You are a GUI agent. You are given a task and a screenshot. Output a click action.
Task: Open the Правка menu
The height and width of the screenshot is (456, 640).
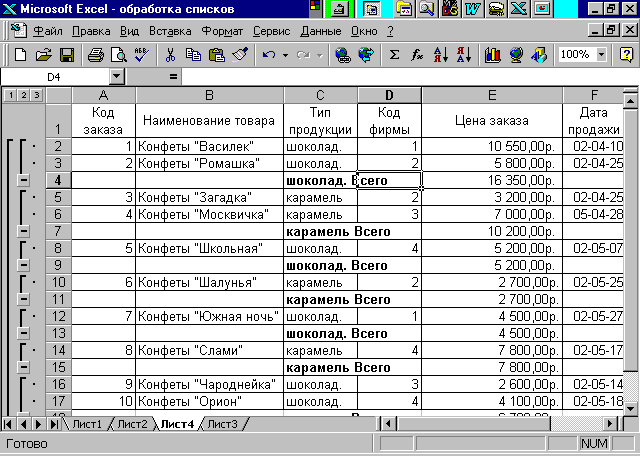point(91,31)
